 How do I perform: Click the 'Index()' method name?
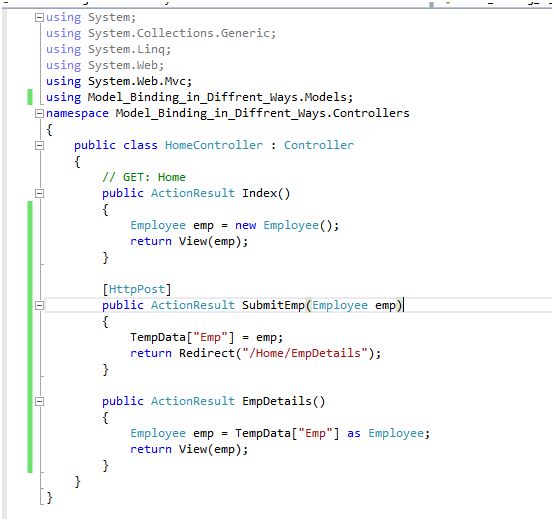point(266,193)
